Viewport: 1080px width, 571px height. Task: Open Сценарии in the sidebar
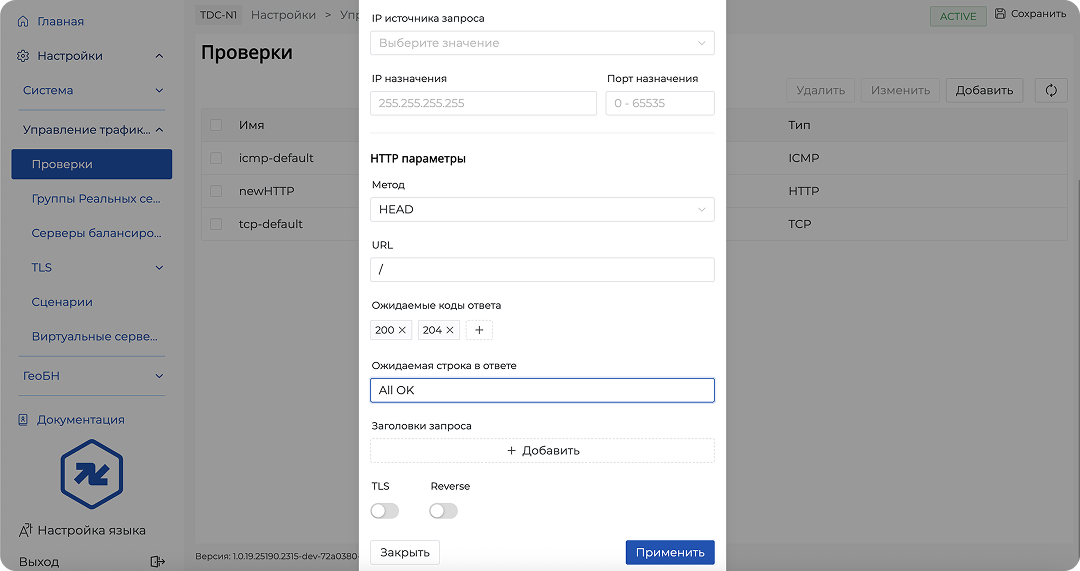point(62,302)
